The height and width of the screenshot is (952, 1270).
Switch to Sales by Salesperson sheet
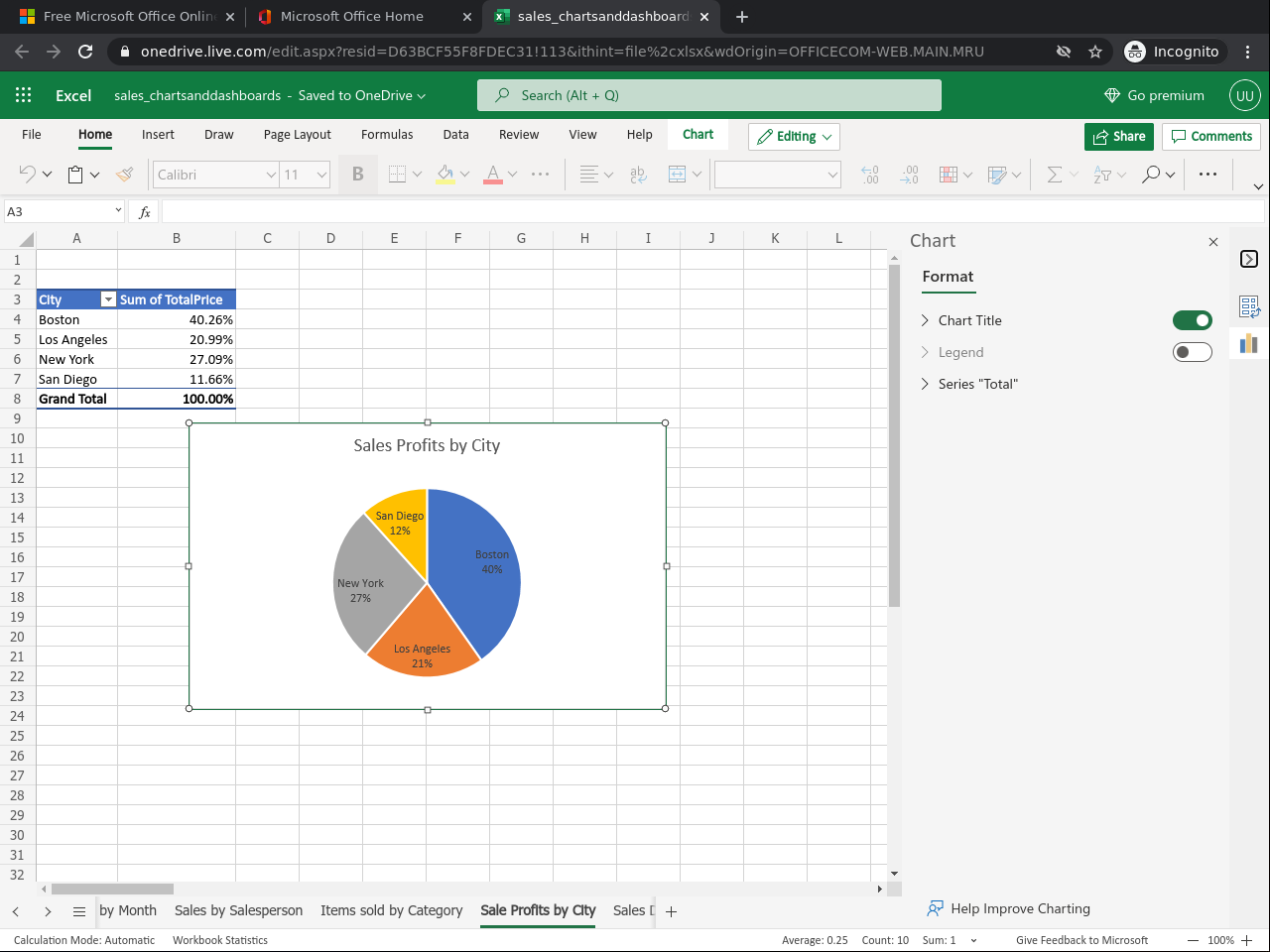[x=238, y=910]
